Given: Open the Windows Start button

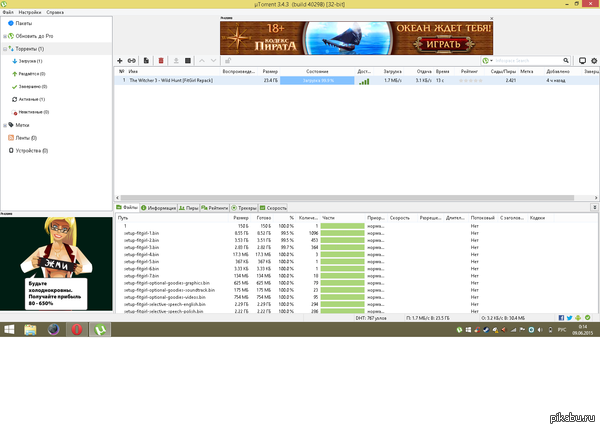Looking at the screenshot, I should tap(9, 329).
